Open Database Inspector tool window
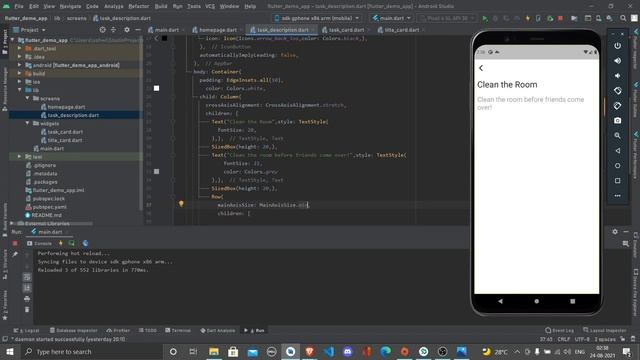The width and height of the screenshot is (640, 360). tap(73, 330)
